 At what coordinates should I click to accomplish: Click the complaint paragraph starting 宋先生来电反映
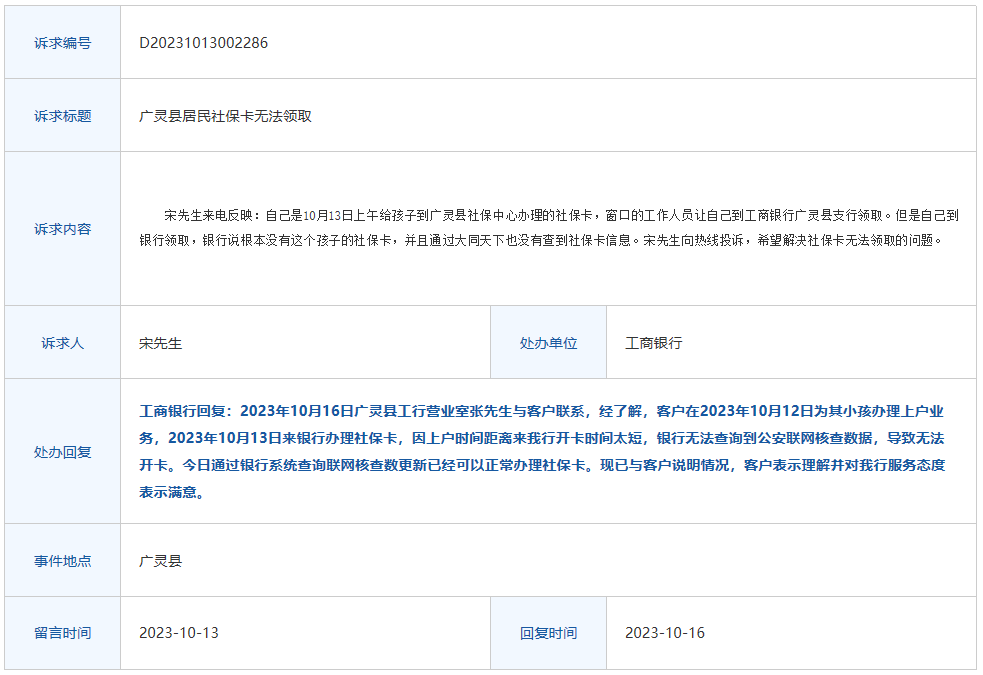pyautogui.click(x=549, y=228)
